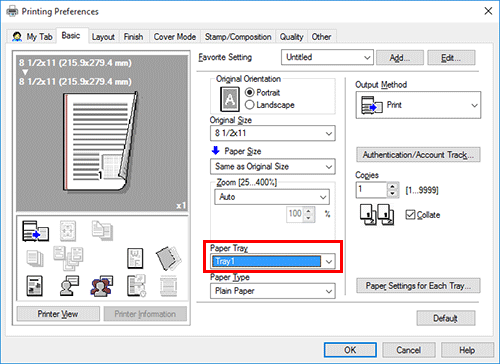Image resolution: width=500 pixels, height=364 pixels.
Task: Click the print output icon in the settings panel
Action: pyautogui.click(x=35, y=231)
